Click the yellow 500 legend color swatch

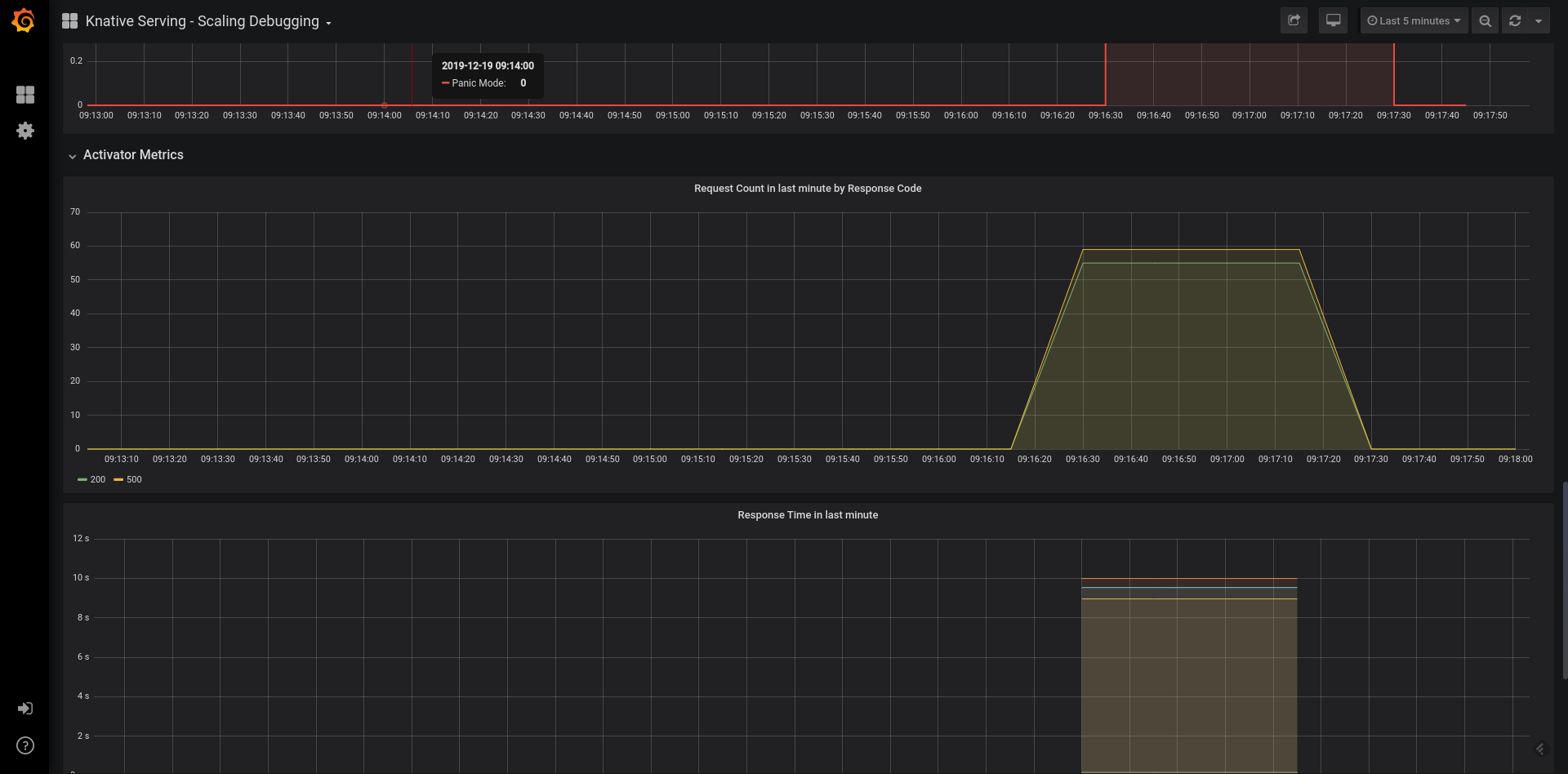click(118, 480)
